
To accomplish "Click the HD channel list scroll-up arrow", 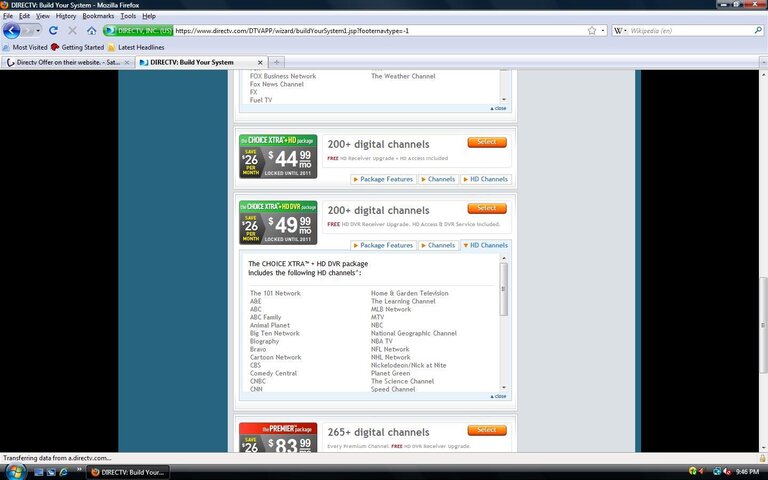I will tap(504, 258).
